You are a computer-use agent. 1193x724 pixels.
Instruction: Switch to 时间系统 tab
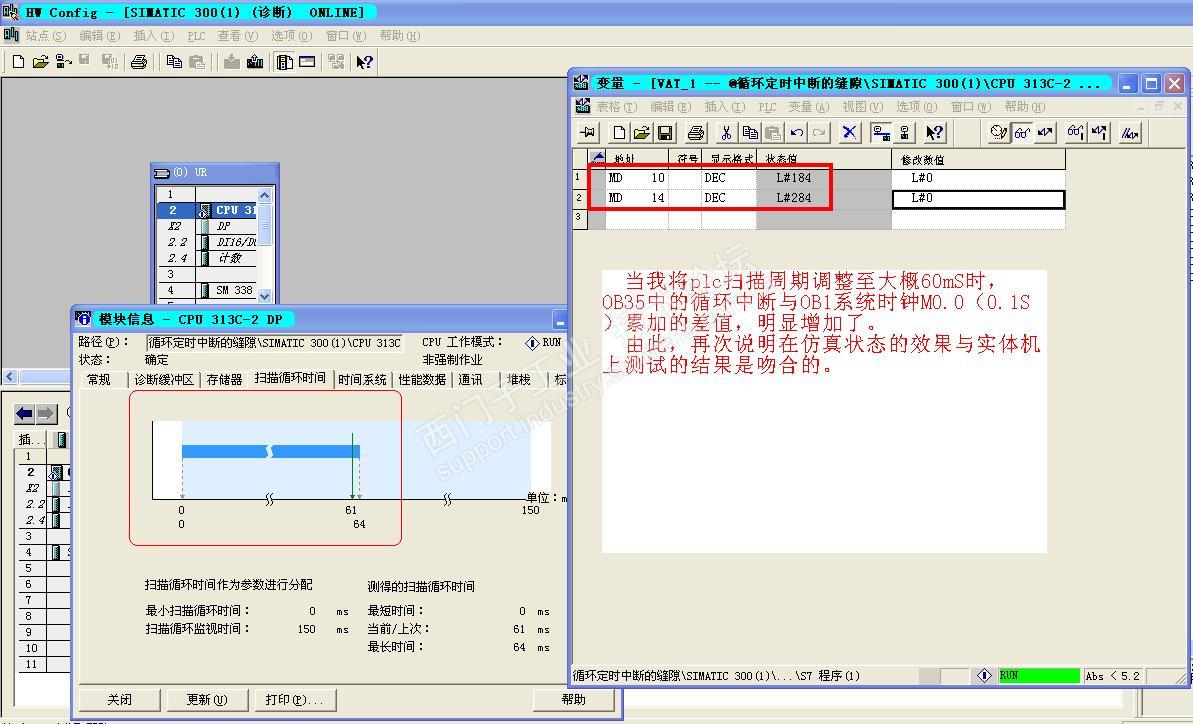pyautogui.click(x=362, y=379)
